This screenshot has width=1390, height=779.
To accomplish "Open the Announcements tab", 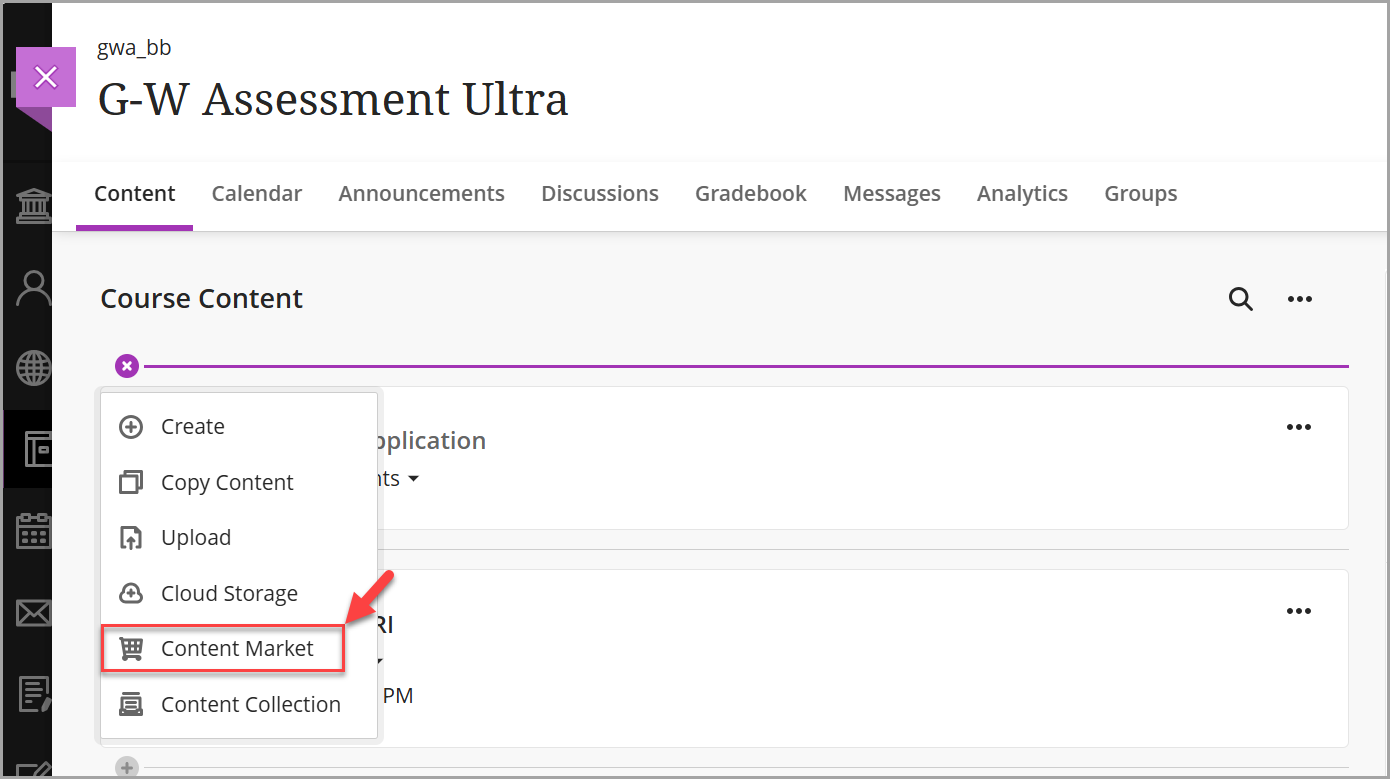I will pos(422,194).
